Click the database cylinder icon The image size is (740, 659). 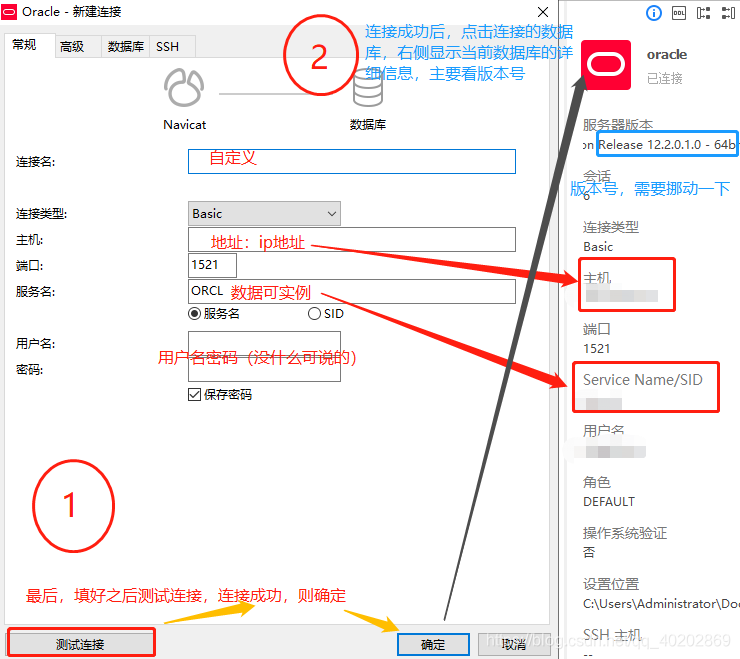(x=368, y=88)
